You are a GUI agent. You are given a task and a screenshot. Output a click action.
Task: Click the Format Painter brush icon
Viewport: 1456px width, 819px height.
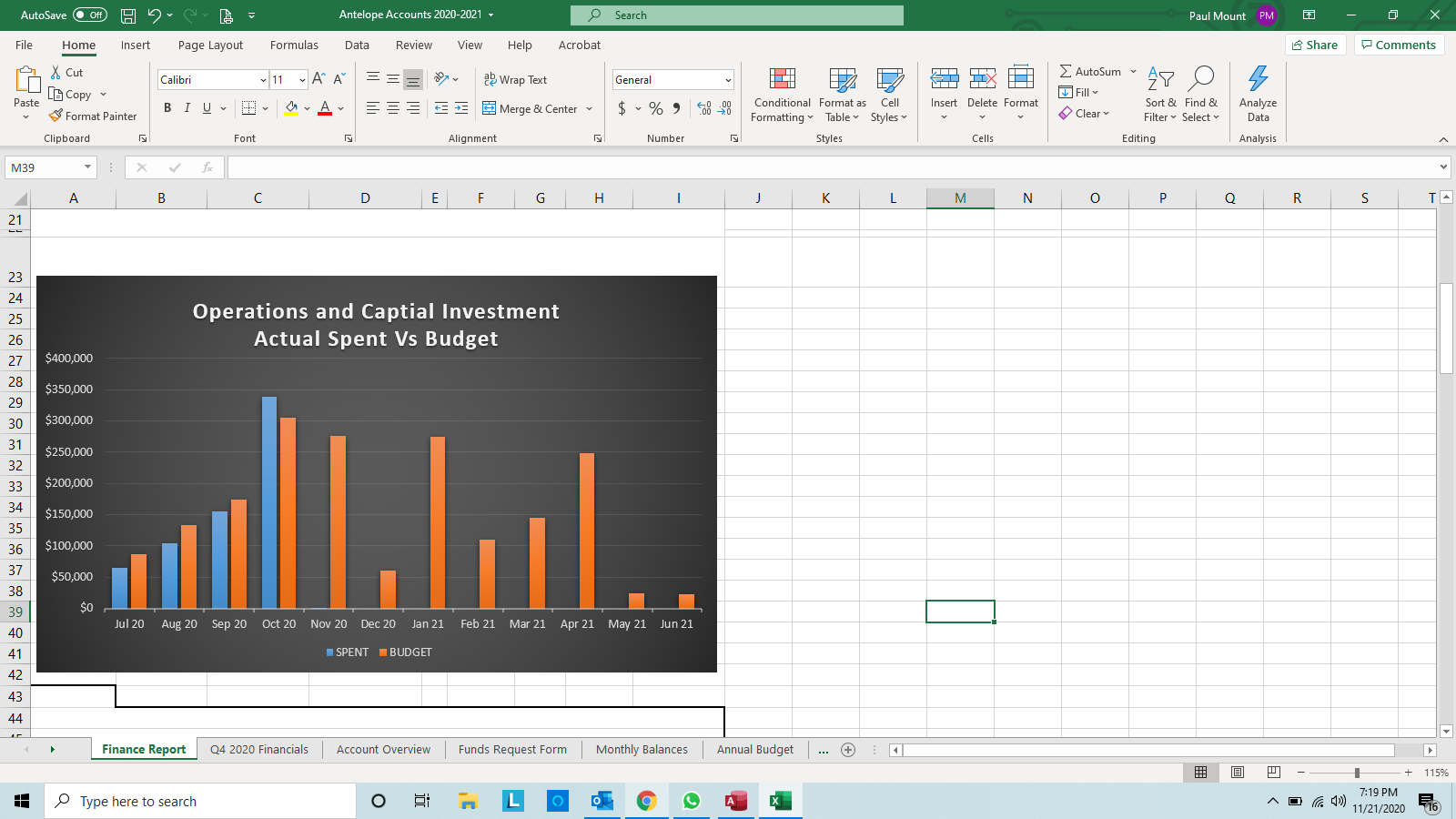pyautogui.click(x=56, y=116)
